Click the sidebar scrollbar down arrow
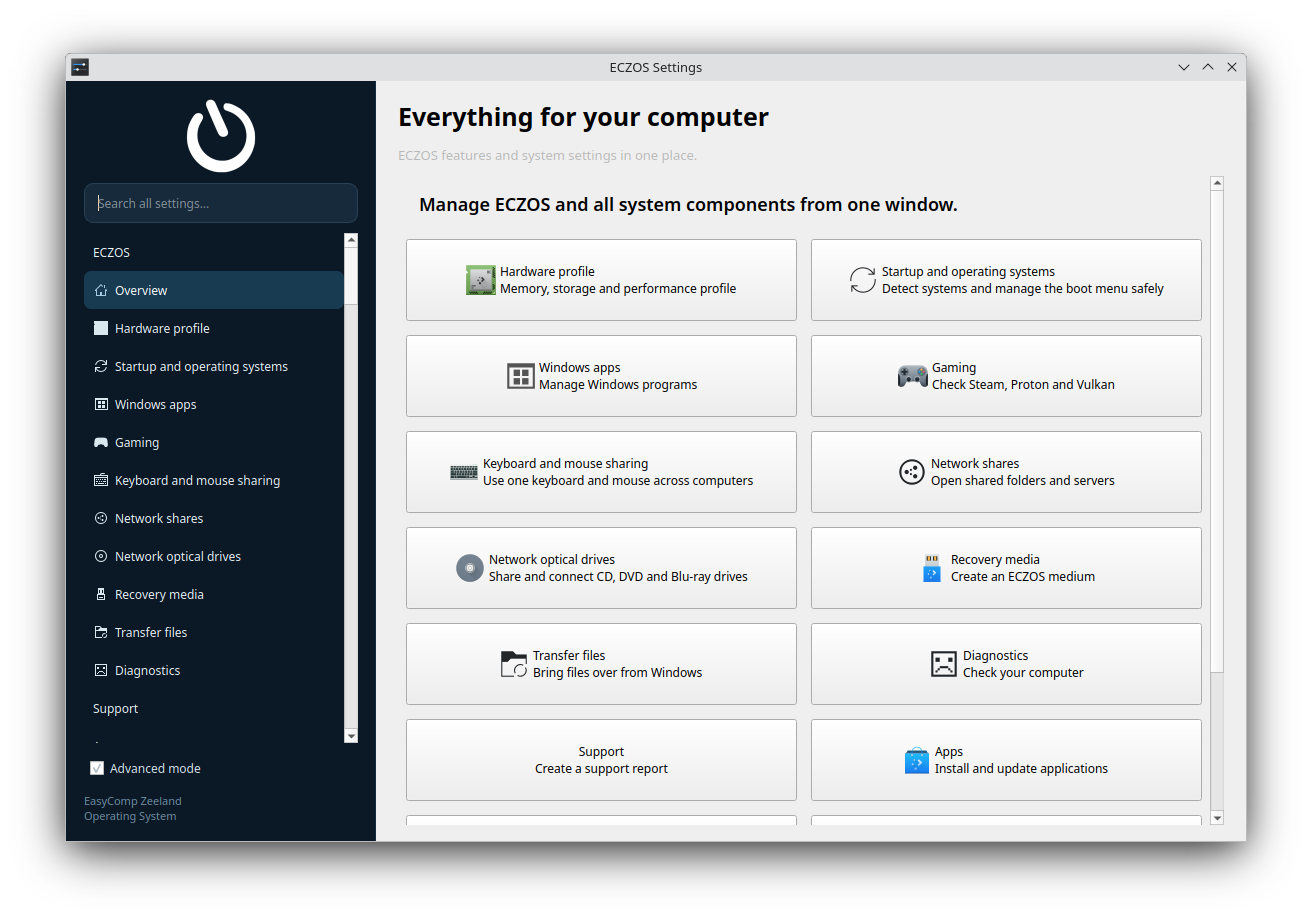Screen dimensions: 1312x919 tap(351, 736)
